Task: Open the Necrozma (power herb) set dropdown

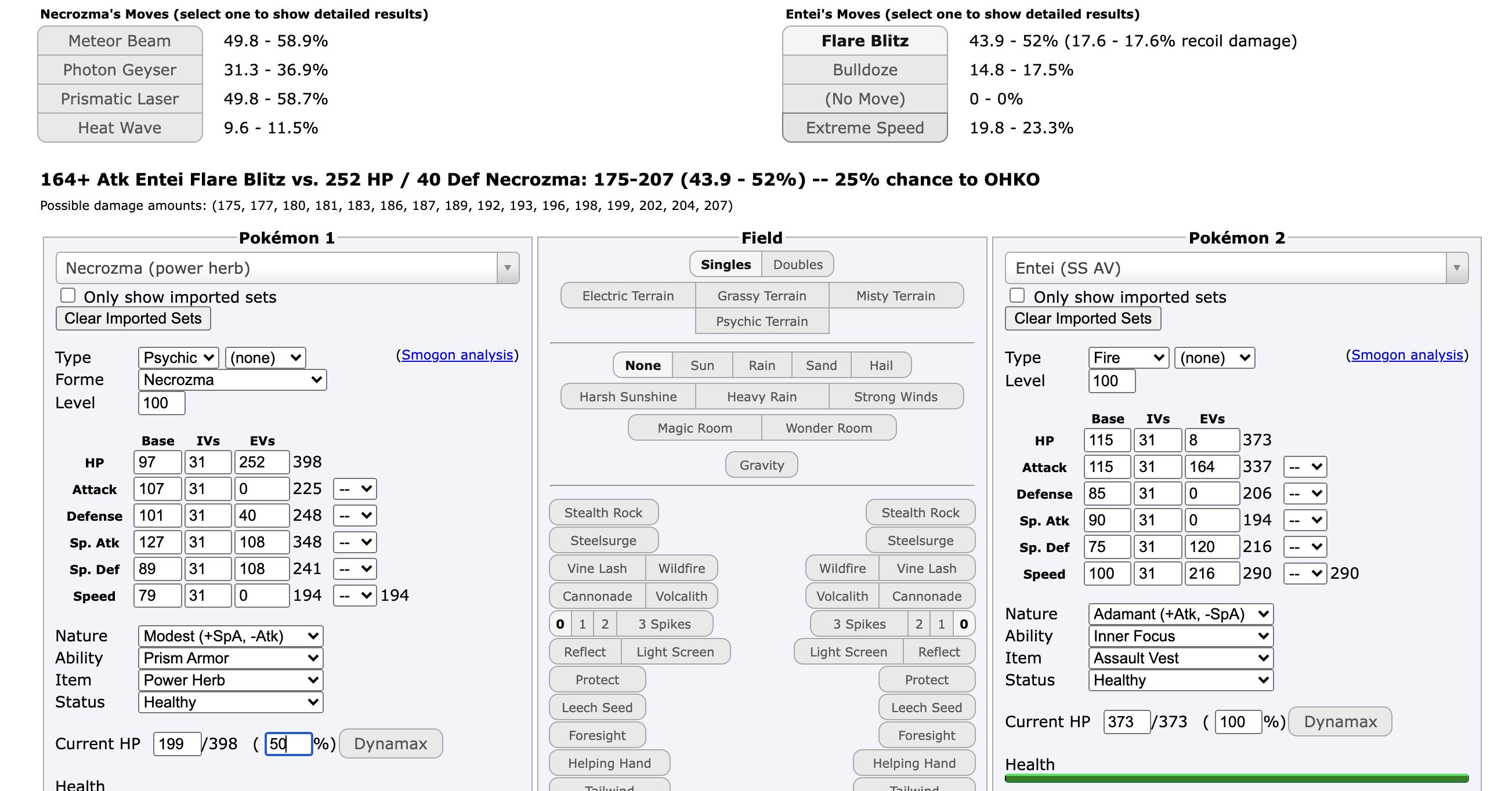Action: pyautogui.click(x=288, y=268)
